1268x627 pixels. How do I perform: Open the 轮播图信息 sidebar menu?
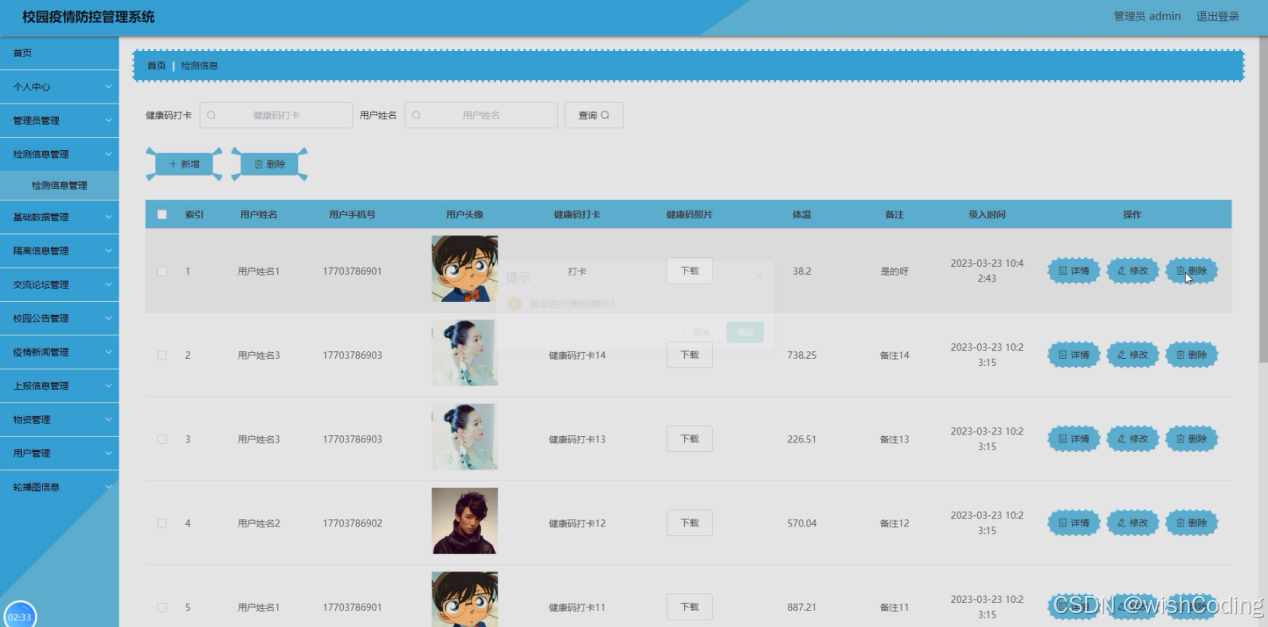pyautogui.click(x=59, y=487)
